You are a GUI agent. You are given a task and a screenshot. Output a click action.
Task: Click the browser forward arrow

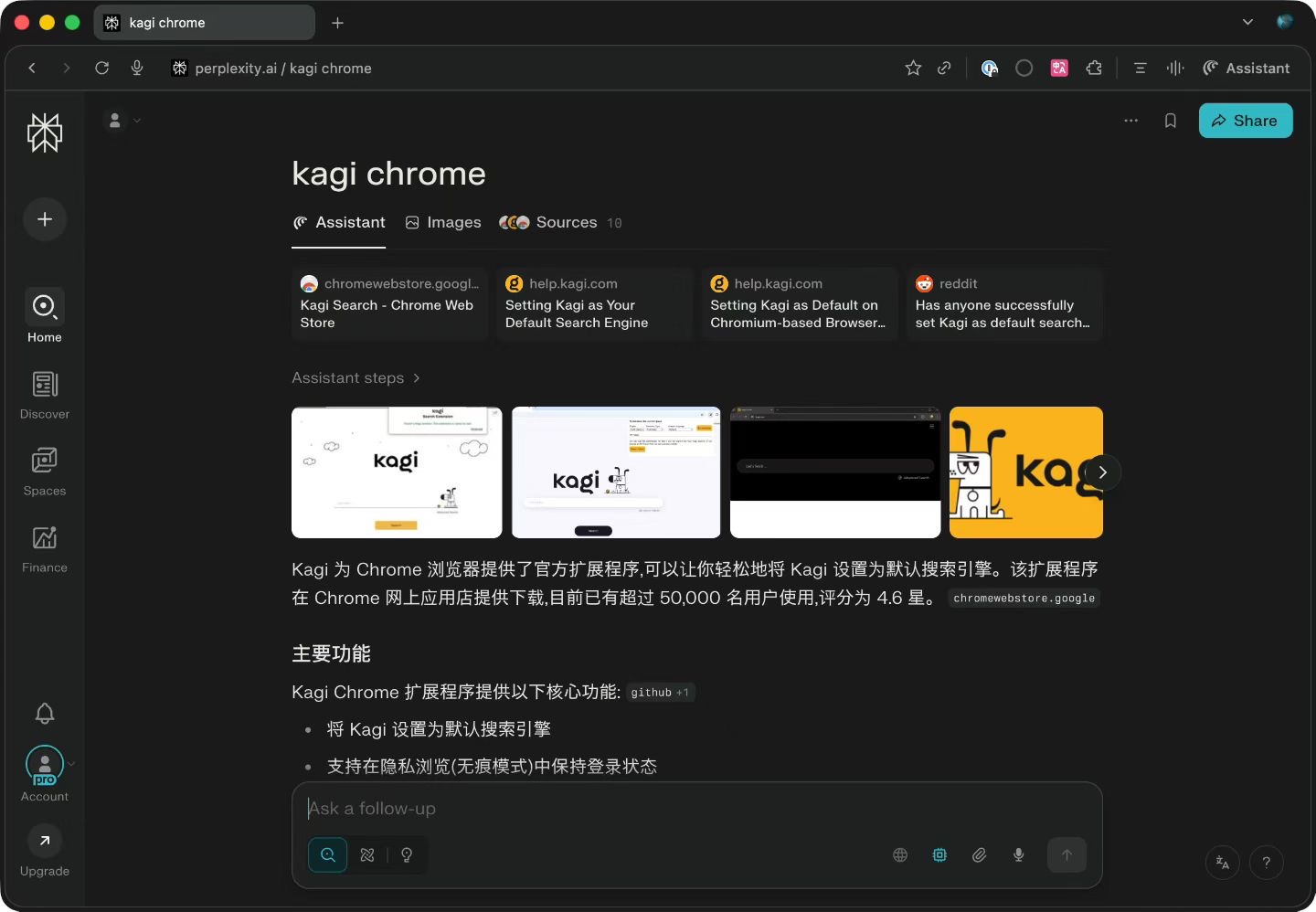click(x=66, y=68)
